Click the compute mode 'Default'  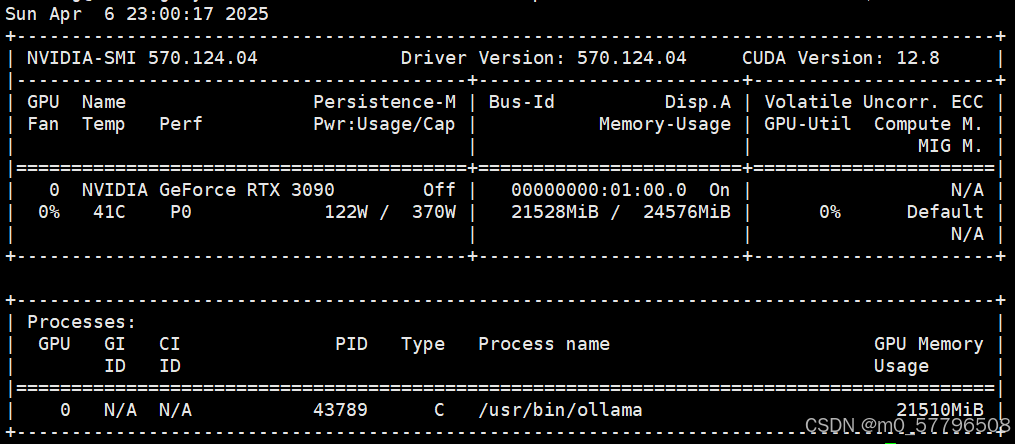[945, 212]
